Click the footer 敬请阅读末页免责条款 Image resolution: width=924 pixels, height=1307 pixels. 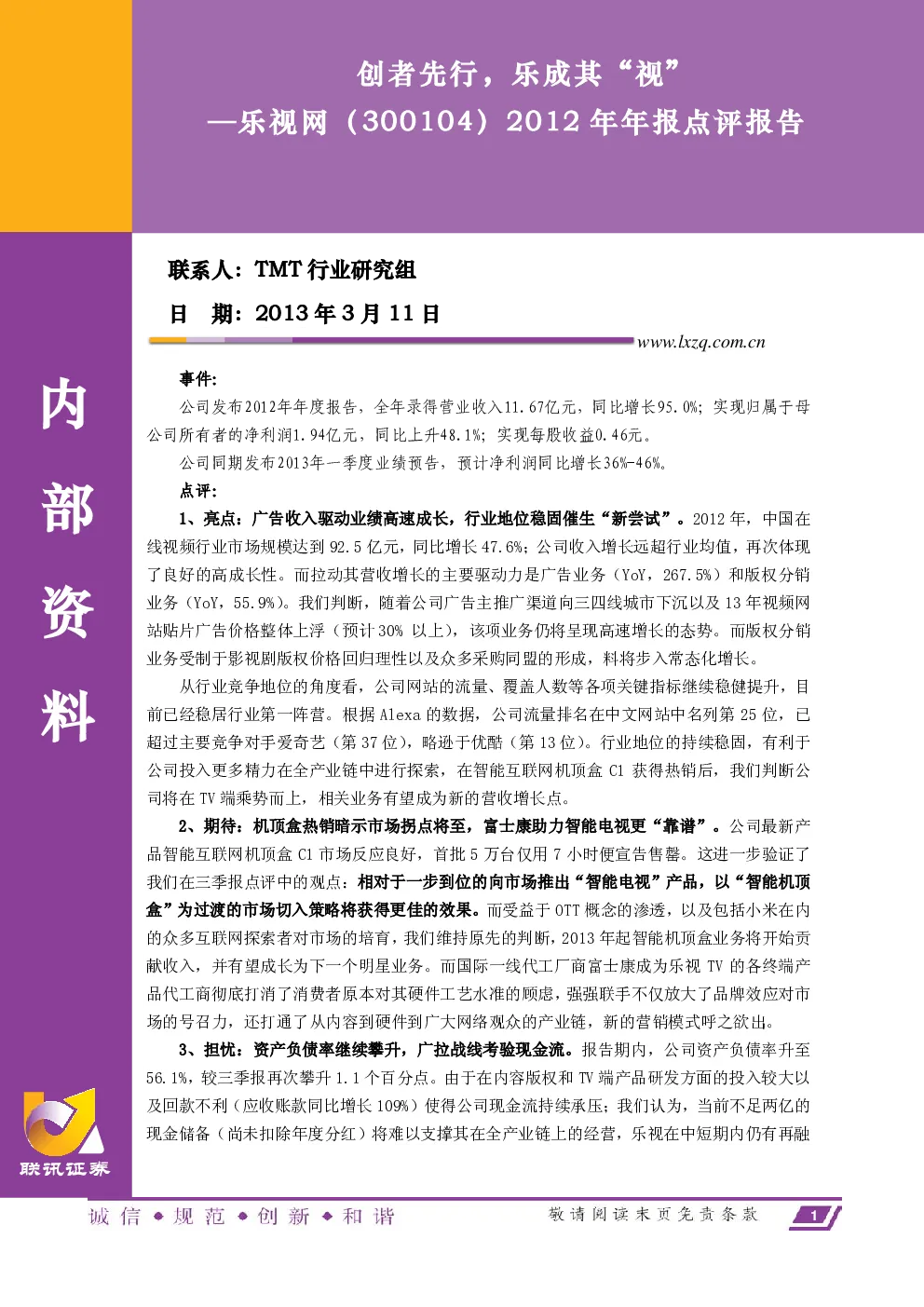[654, 1215]
